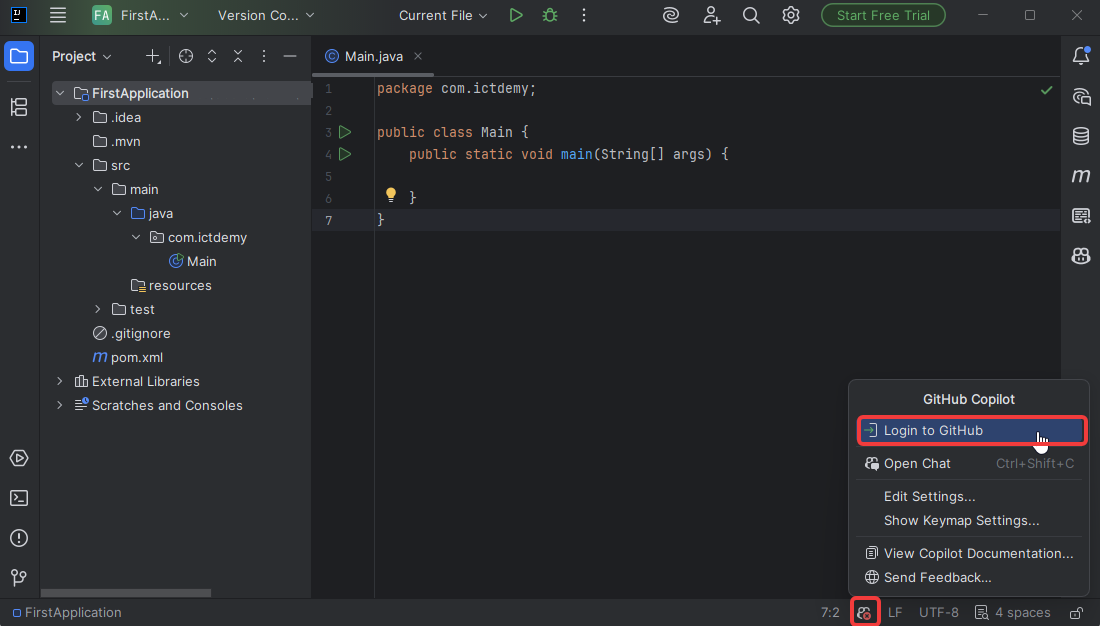Open Project panel options ellipsis
Viewport: 1100px width, 626px height.
(264, 56)
